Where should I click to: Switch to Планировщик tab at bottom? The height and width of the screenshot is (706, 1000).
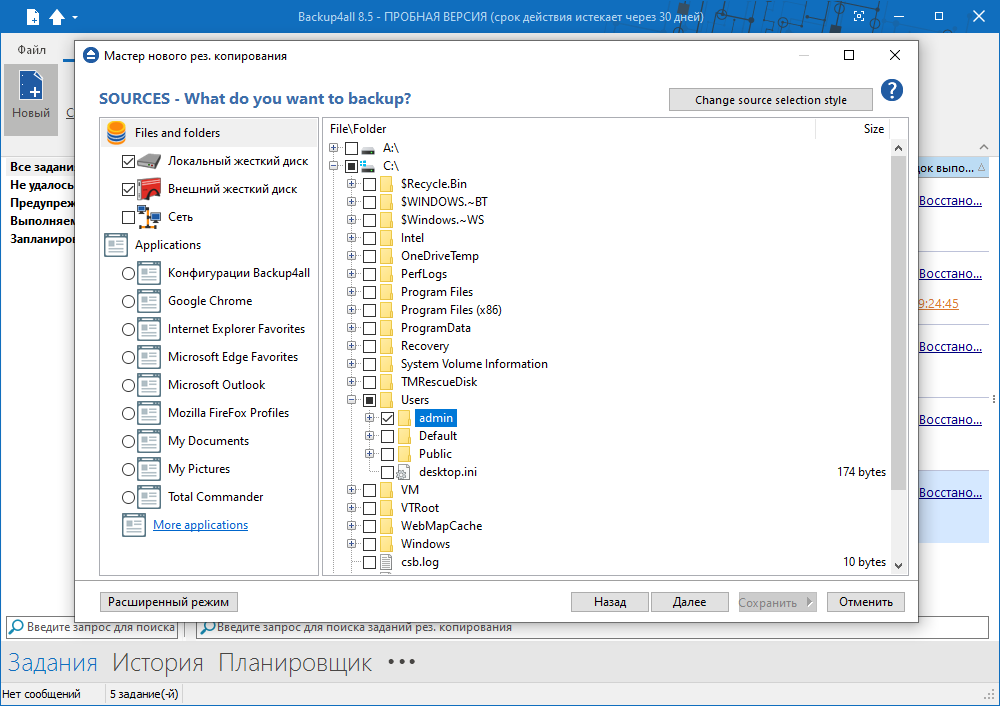click(295, 663)
